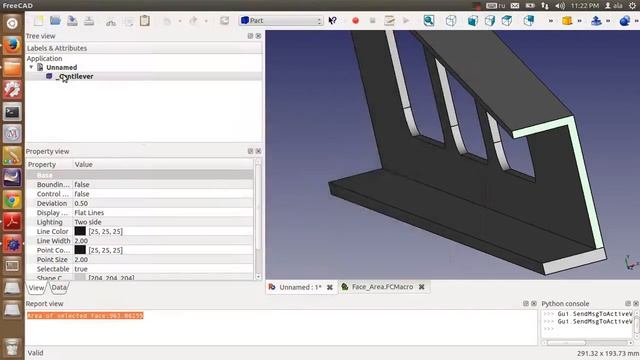Float the Property view panel

click(x=250, y=151)
